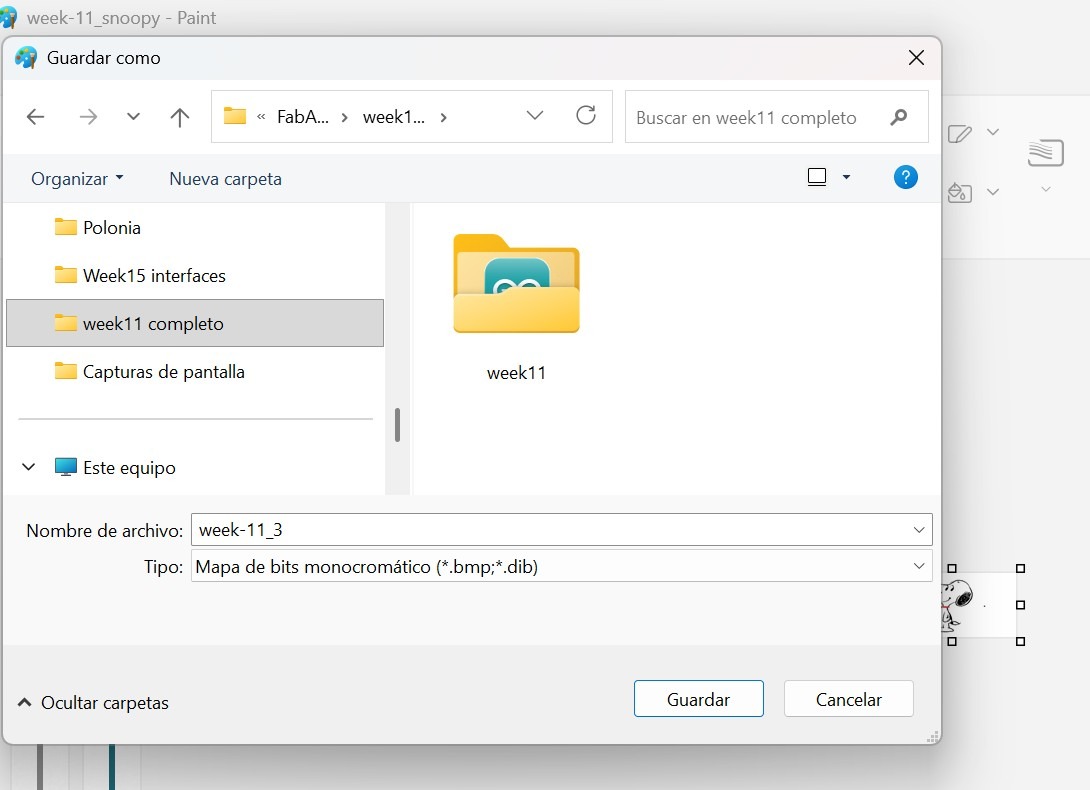Open the file name history dropdown

(919, 530)
